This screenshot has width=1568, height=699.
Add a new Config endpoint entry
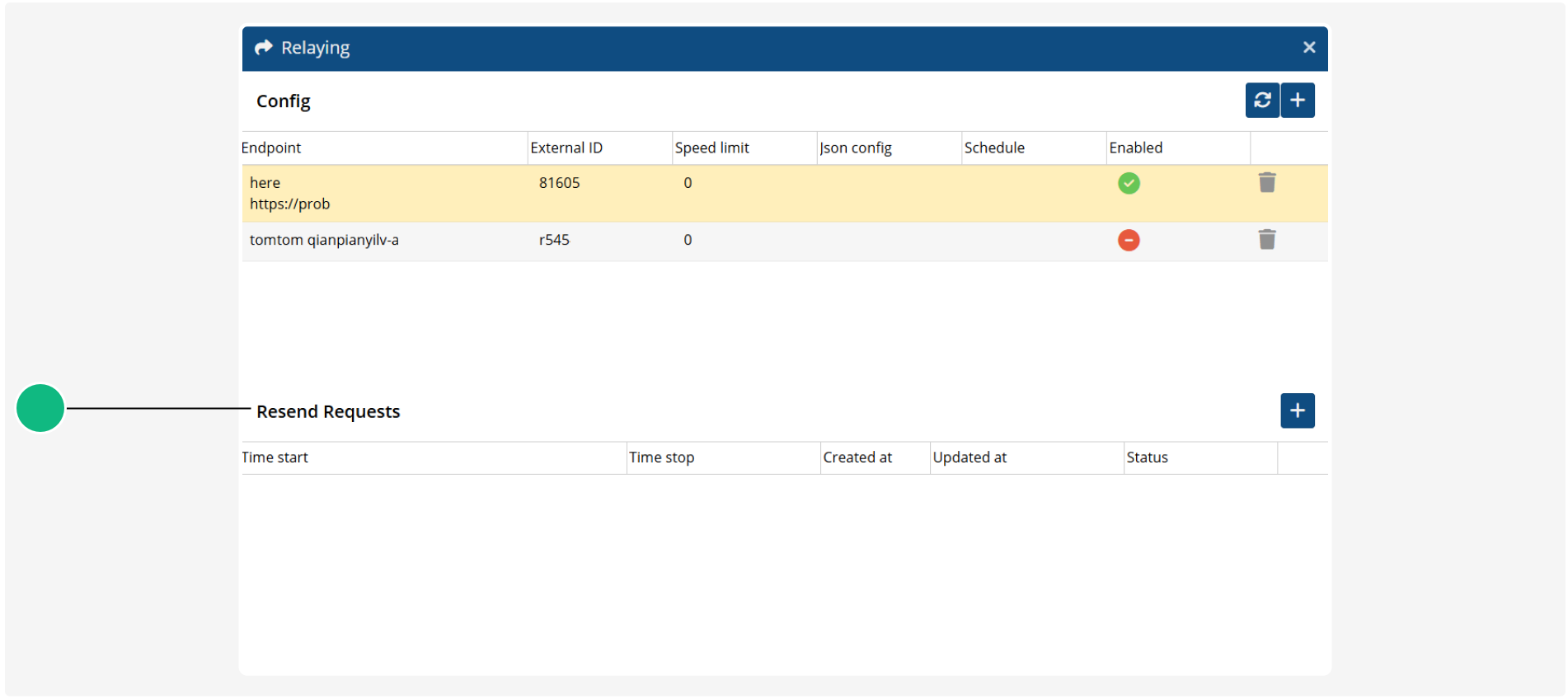coord(1298,101)
